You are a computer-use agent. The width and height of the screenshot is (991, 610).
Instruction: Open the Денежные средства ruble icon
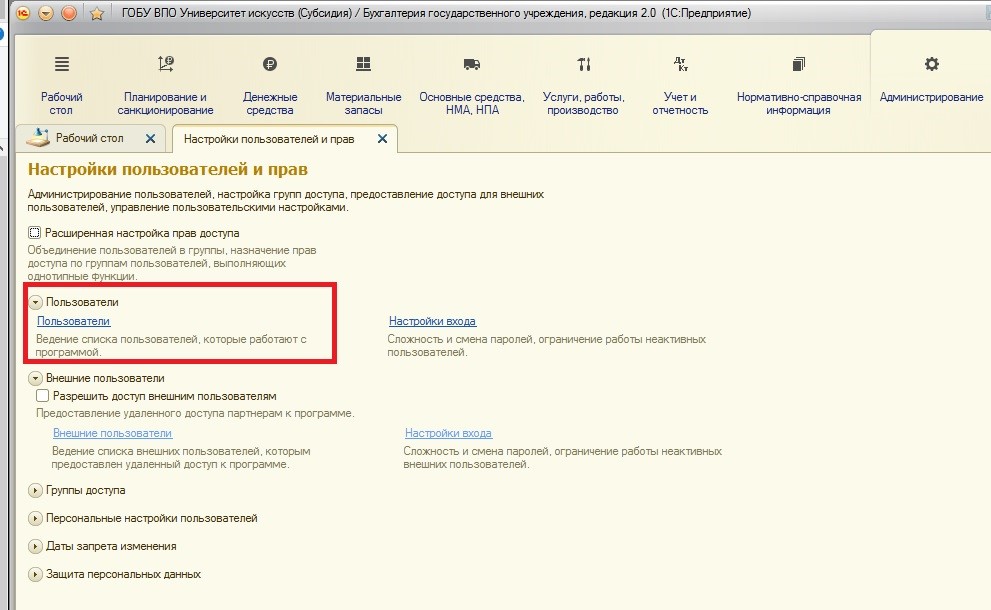tap(270, 64)
